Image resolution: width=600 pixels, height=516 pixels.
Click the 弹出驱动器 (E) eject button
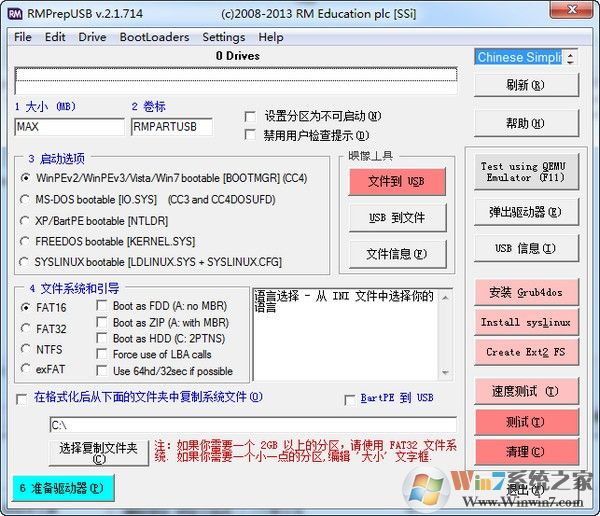pos(526,212)
